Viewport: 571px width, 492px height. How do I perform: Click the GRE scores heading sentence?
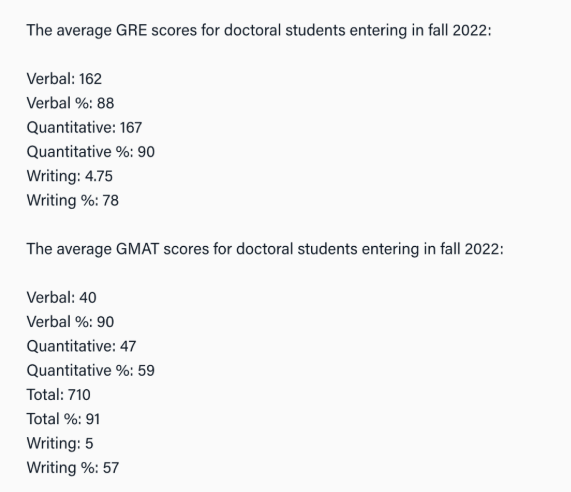tap(259, 30)
